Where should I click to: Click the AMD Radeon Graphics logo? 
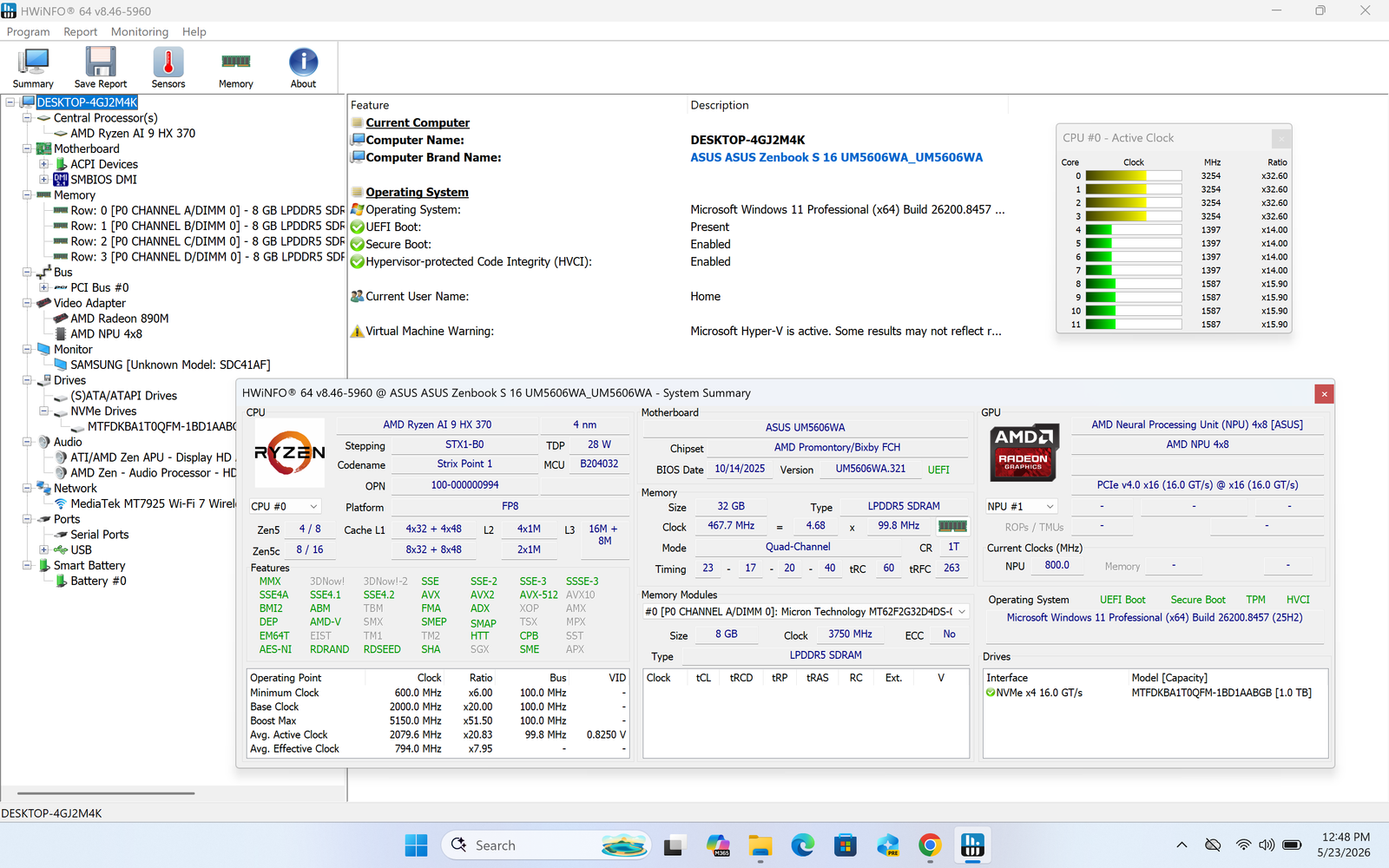pos(1024,452)
